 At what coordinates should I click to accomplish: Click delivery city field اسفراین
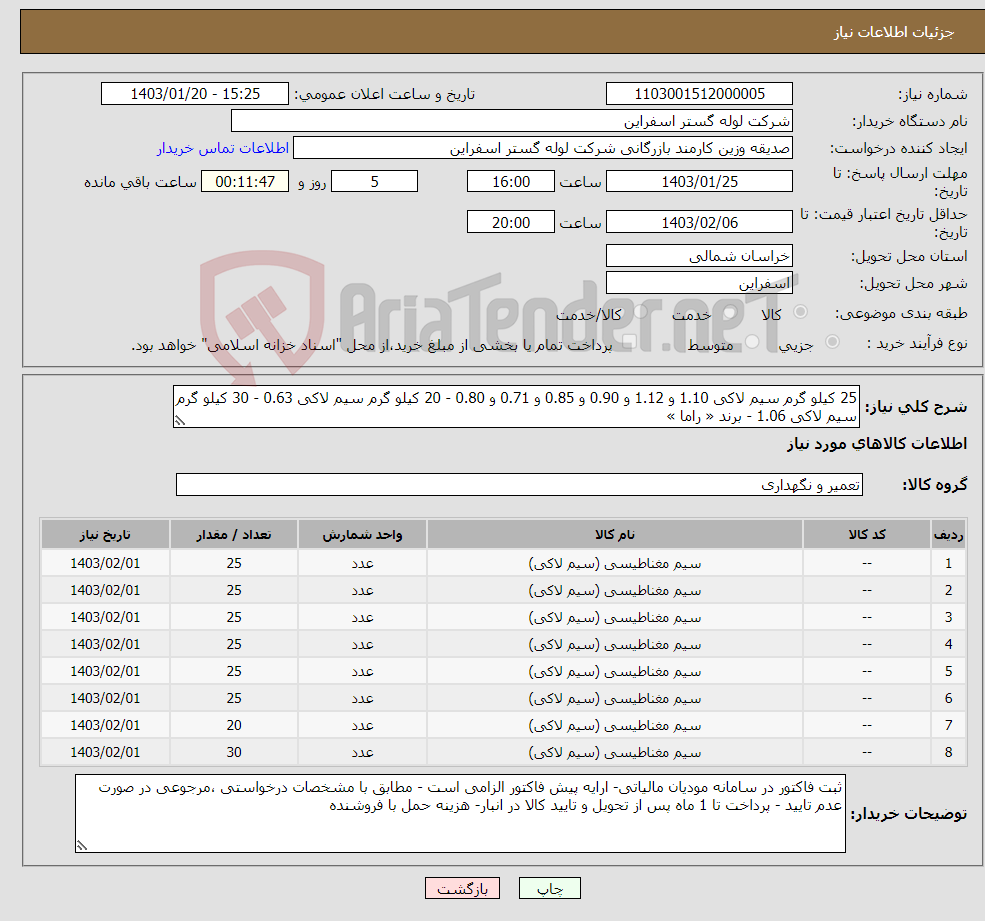tap(699, 283)
